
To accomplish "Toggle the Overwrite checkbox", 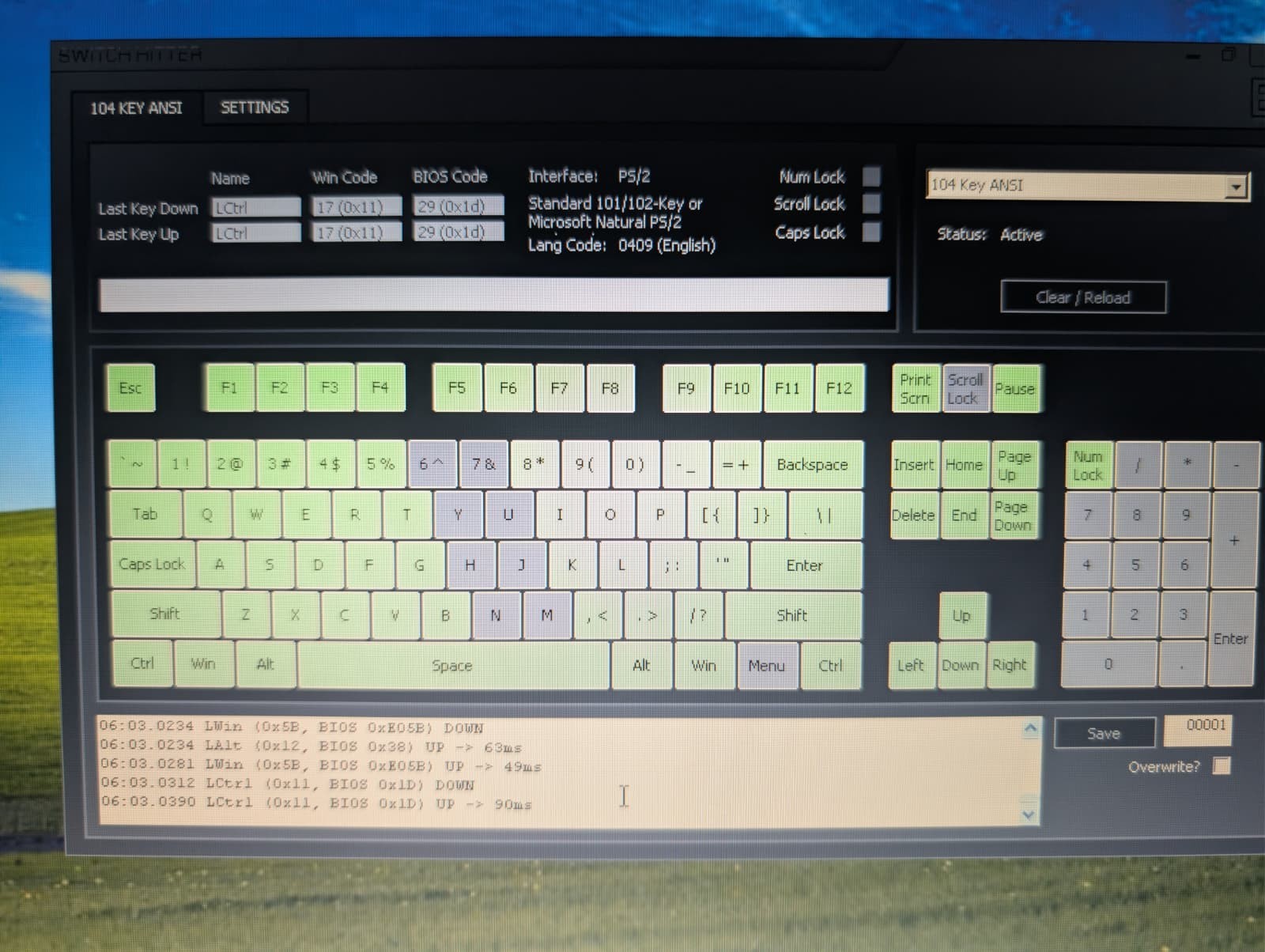I will (x=1222, y=765).
